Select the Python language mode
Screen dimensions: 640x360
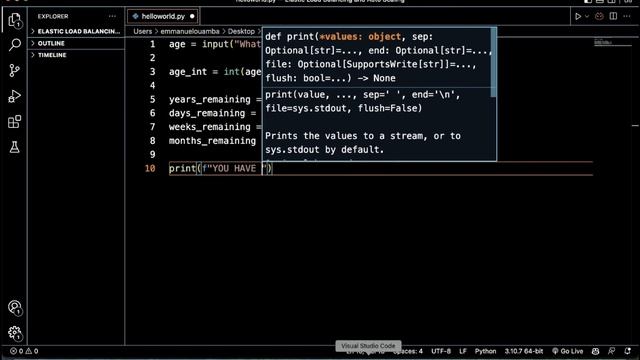coord(485,351)
